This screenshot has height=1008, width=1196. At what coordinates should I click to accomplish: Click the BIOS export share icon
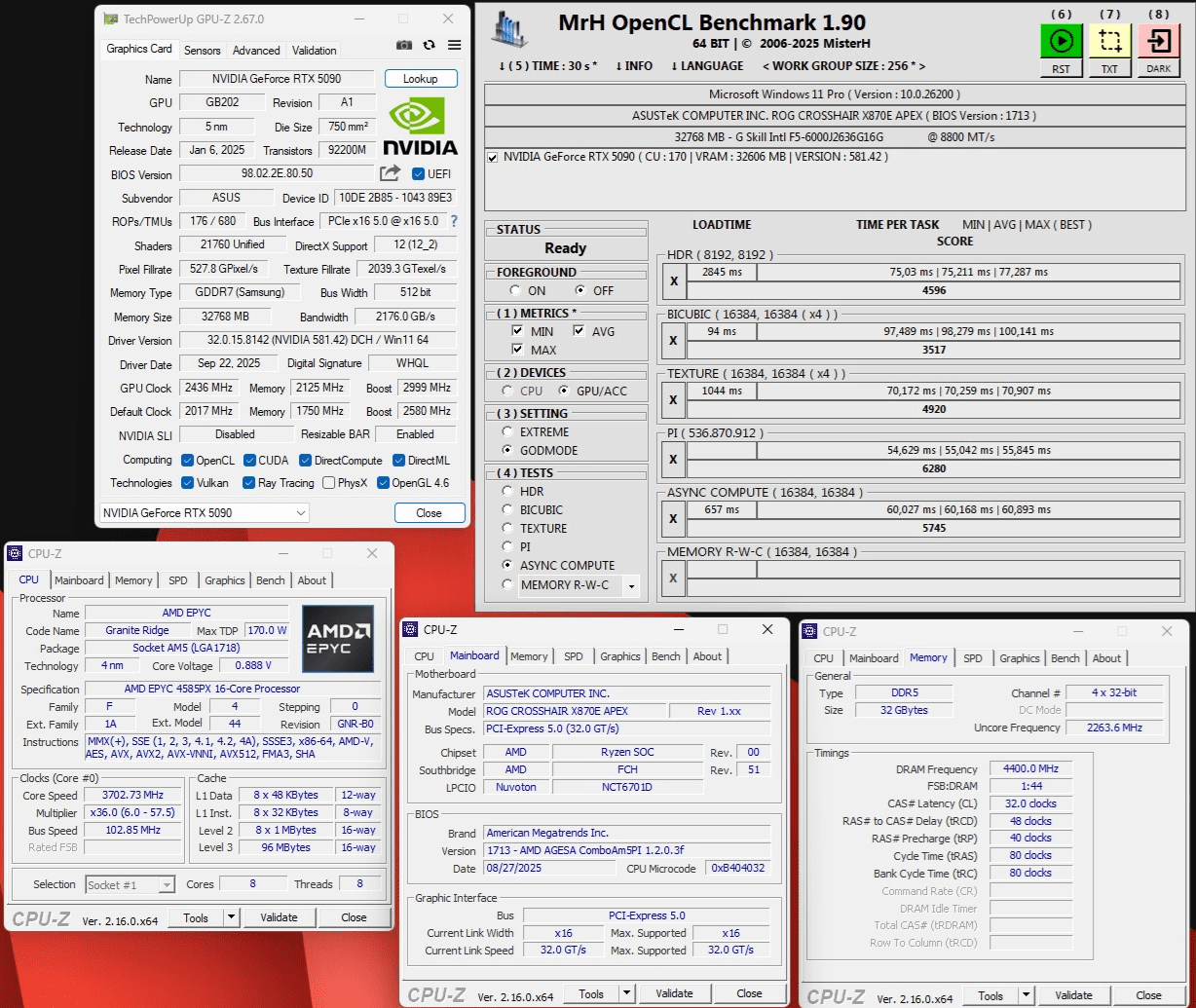pyautogui.click(x=390, y=173)
